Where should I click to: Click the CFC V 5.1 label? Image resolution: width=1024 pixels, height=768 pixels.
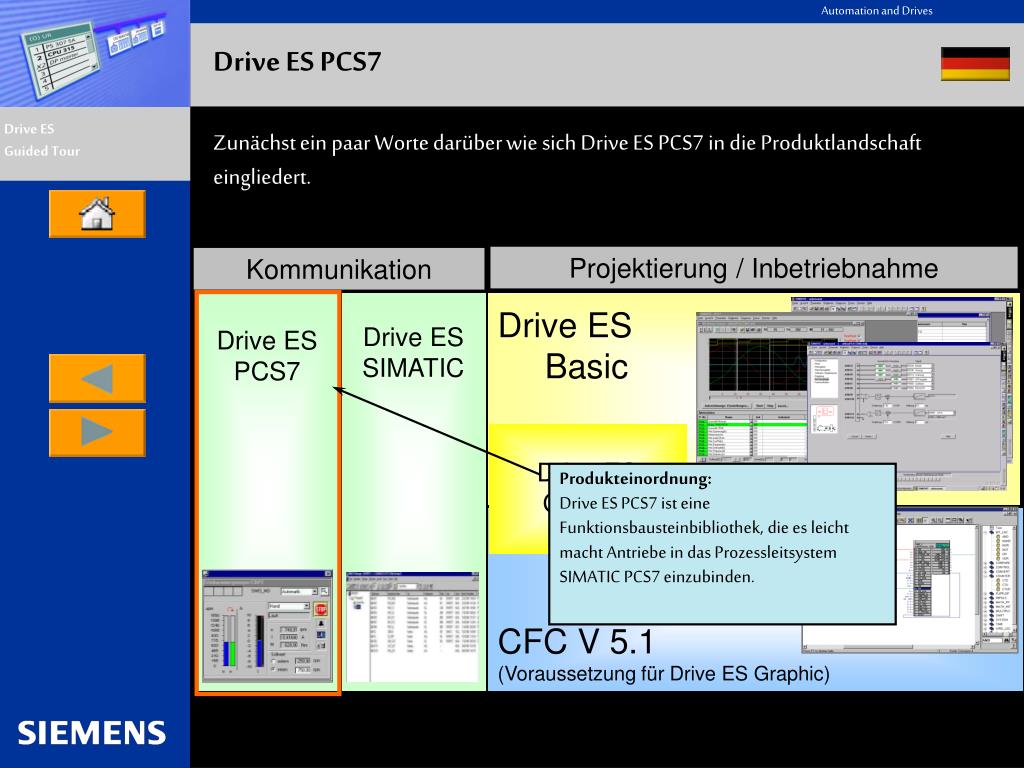575,641
